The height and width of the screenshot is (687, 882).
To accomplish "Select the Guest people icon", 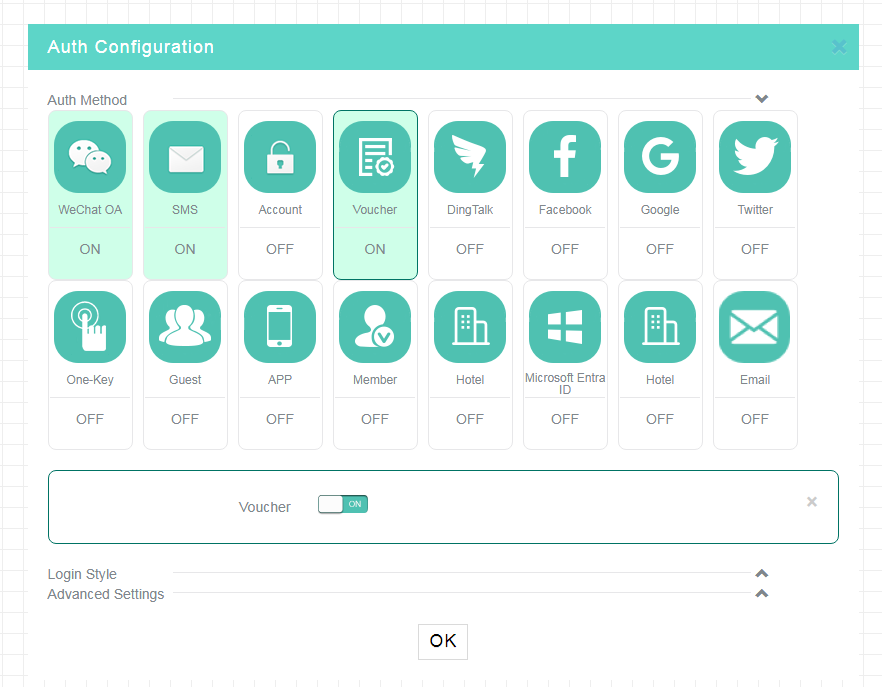I will point(185,327).
